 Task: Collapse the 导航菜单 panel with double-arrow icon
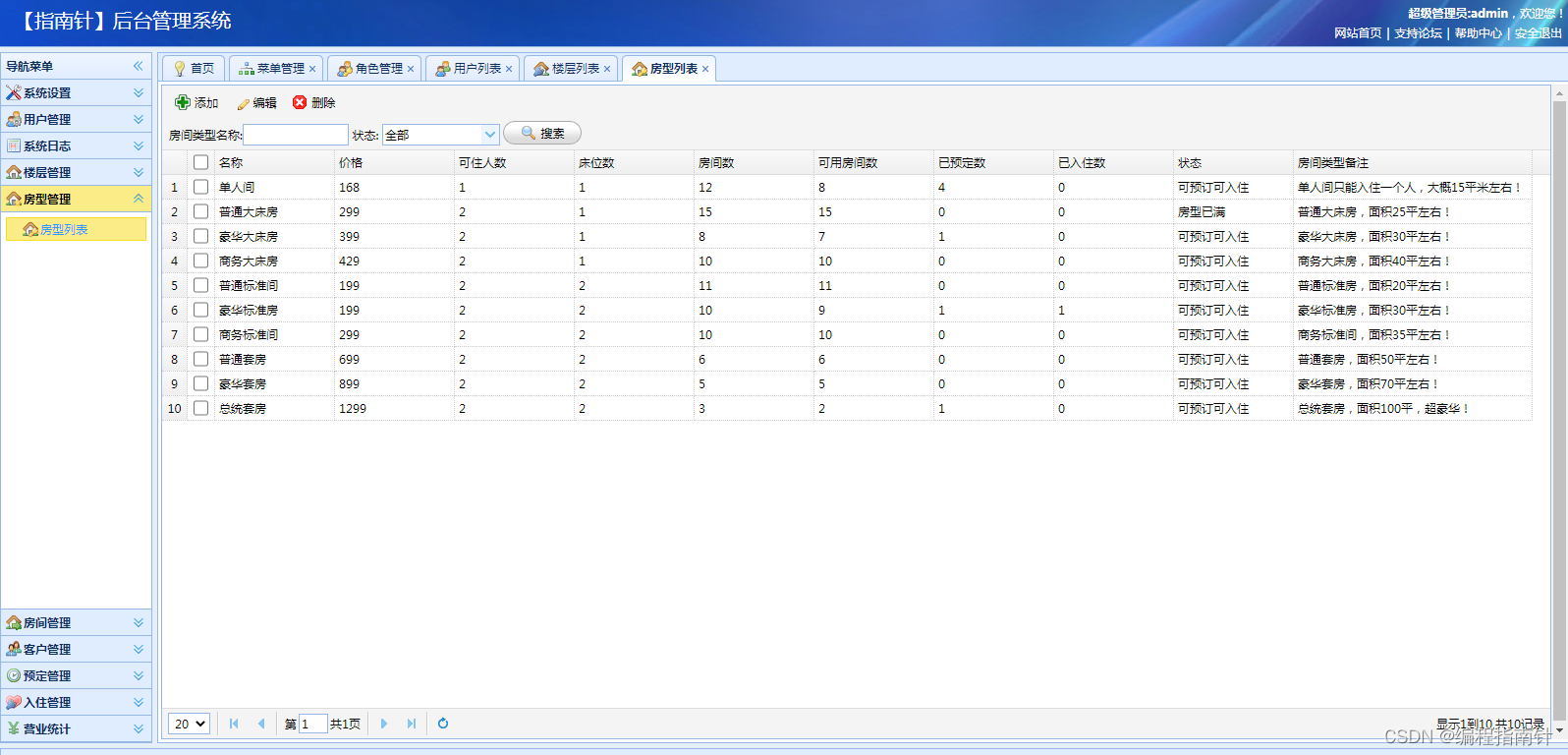point(139,66)
